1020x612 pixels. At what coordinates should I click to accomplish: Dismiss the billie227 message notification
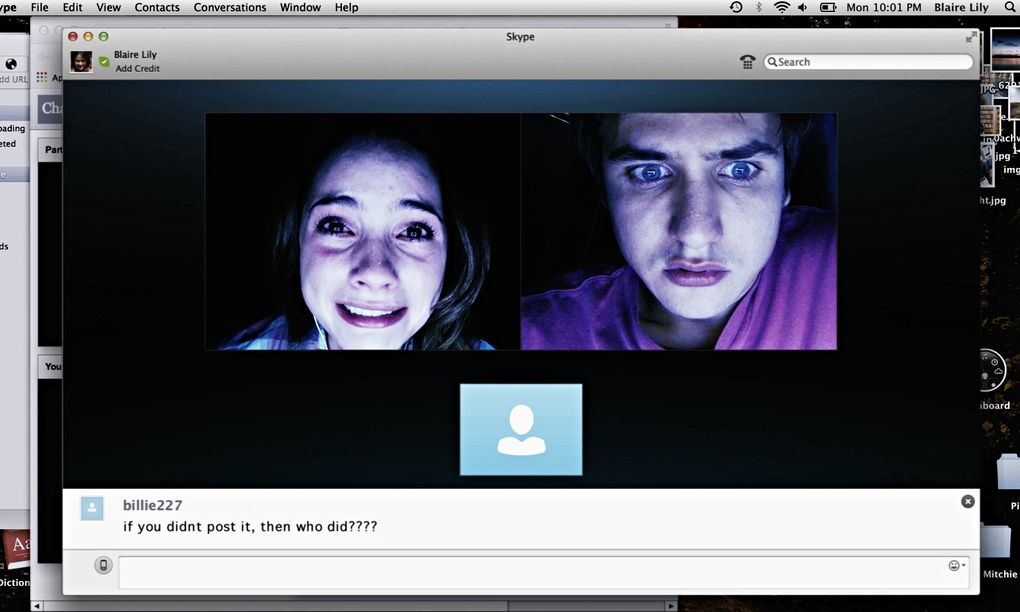tap(968, 501)
